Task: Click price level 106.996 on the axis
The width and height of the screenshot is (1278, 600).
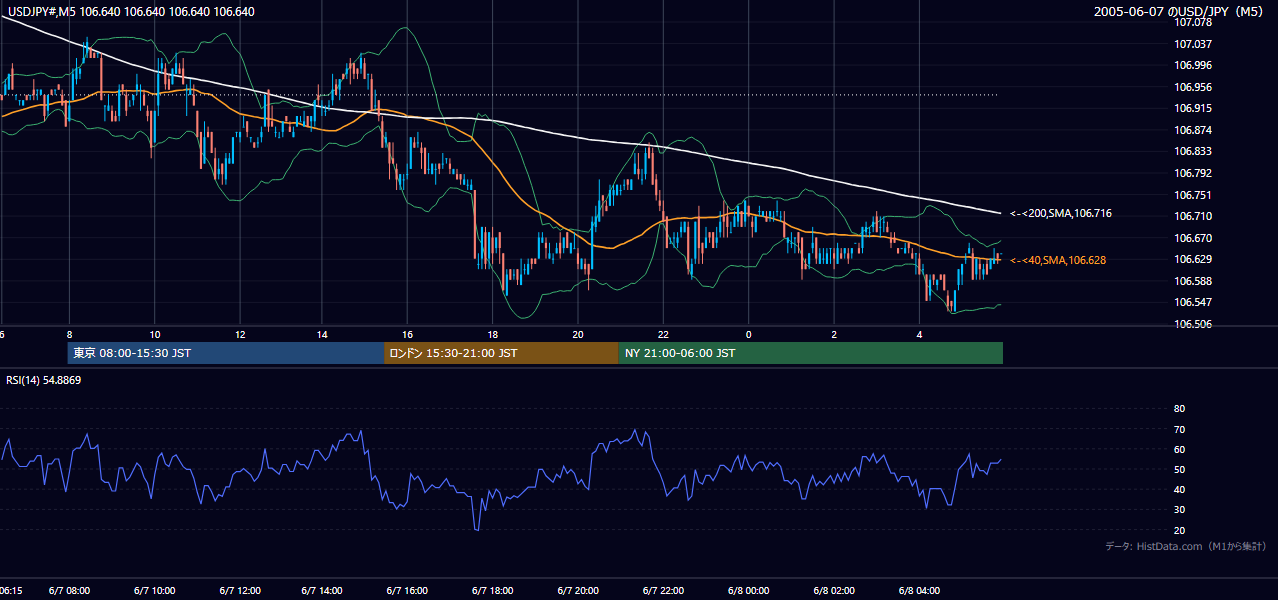Action: click(1192, 65)
